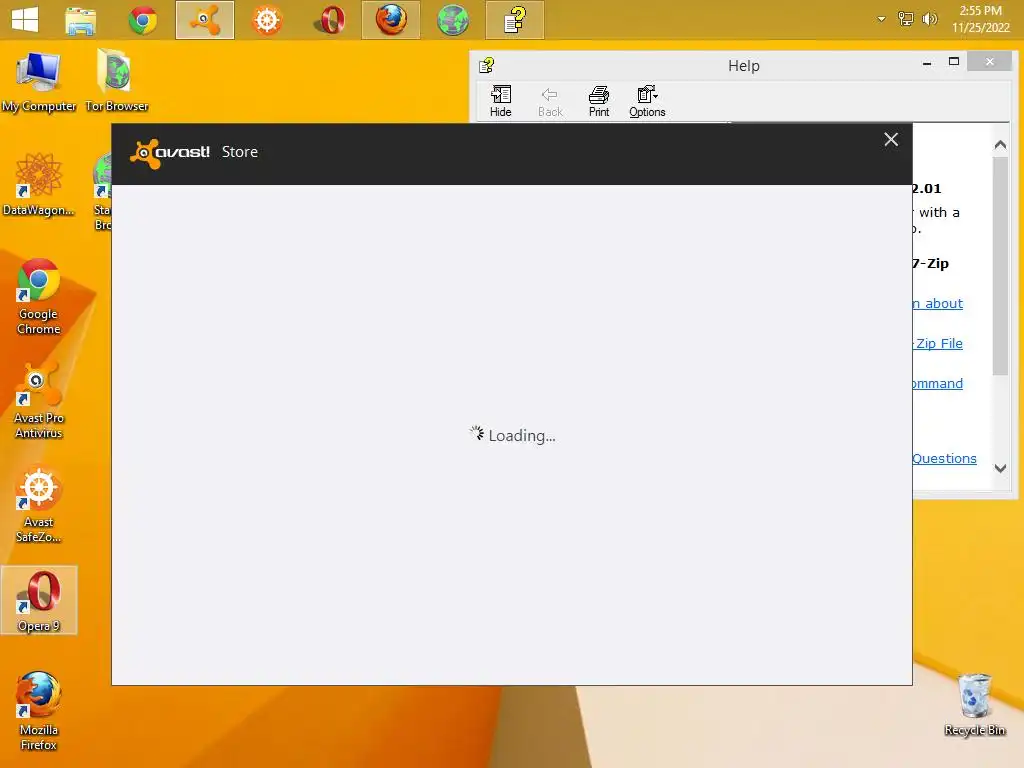Image resolution: width=1024 pixels, height=768 pixels.
Task: Open the network tray icon
Action: [905, 19]
